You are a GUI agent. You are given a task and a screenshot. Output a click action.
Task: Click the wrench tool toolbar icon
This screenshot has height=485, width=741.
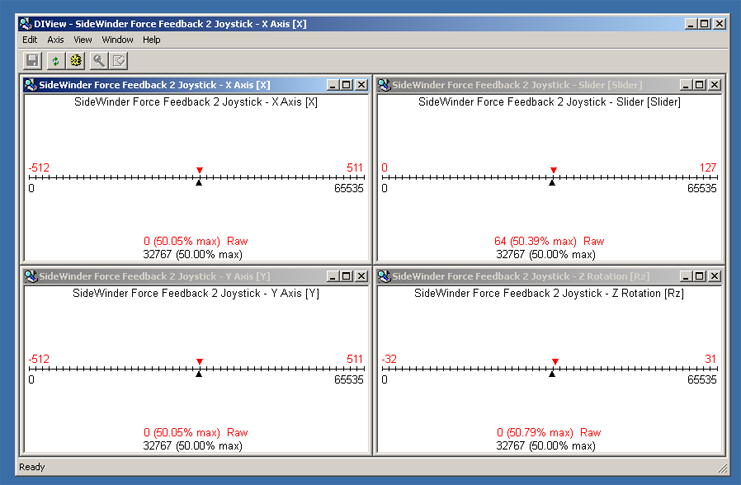pyautogui.click(x=98, y=61)
